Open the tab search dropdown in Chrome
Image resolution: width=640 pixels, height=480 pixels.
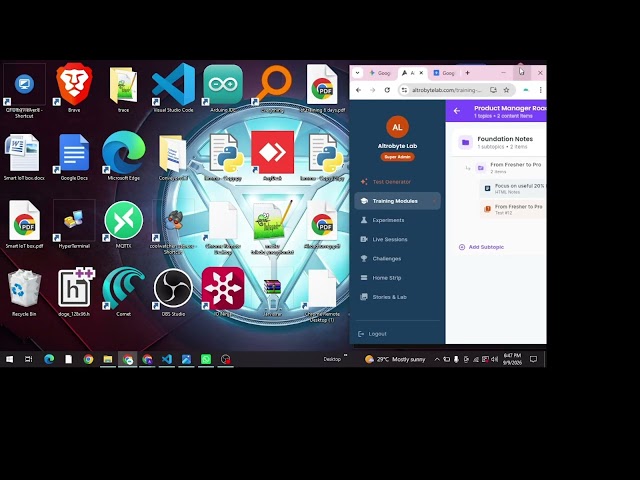click(358, 73)
